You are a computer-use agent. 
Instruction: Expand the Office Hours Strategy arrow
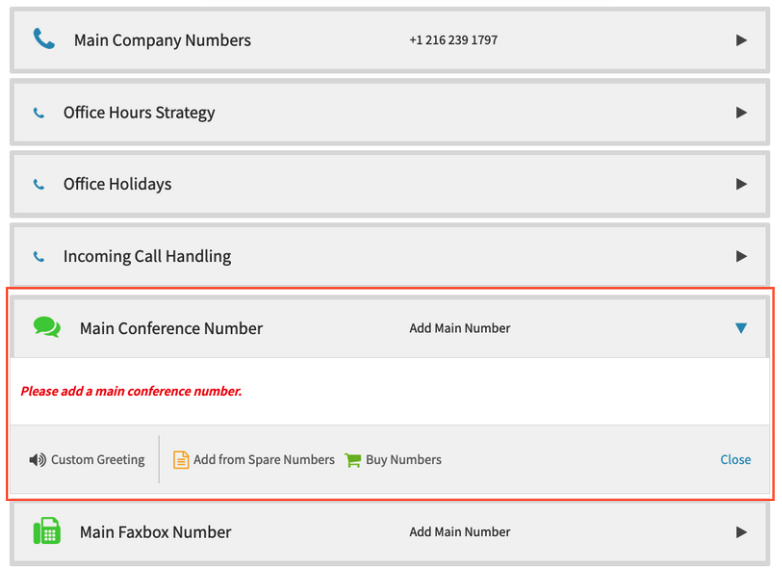pyautogui.click(x=741, y=113)
